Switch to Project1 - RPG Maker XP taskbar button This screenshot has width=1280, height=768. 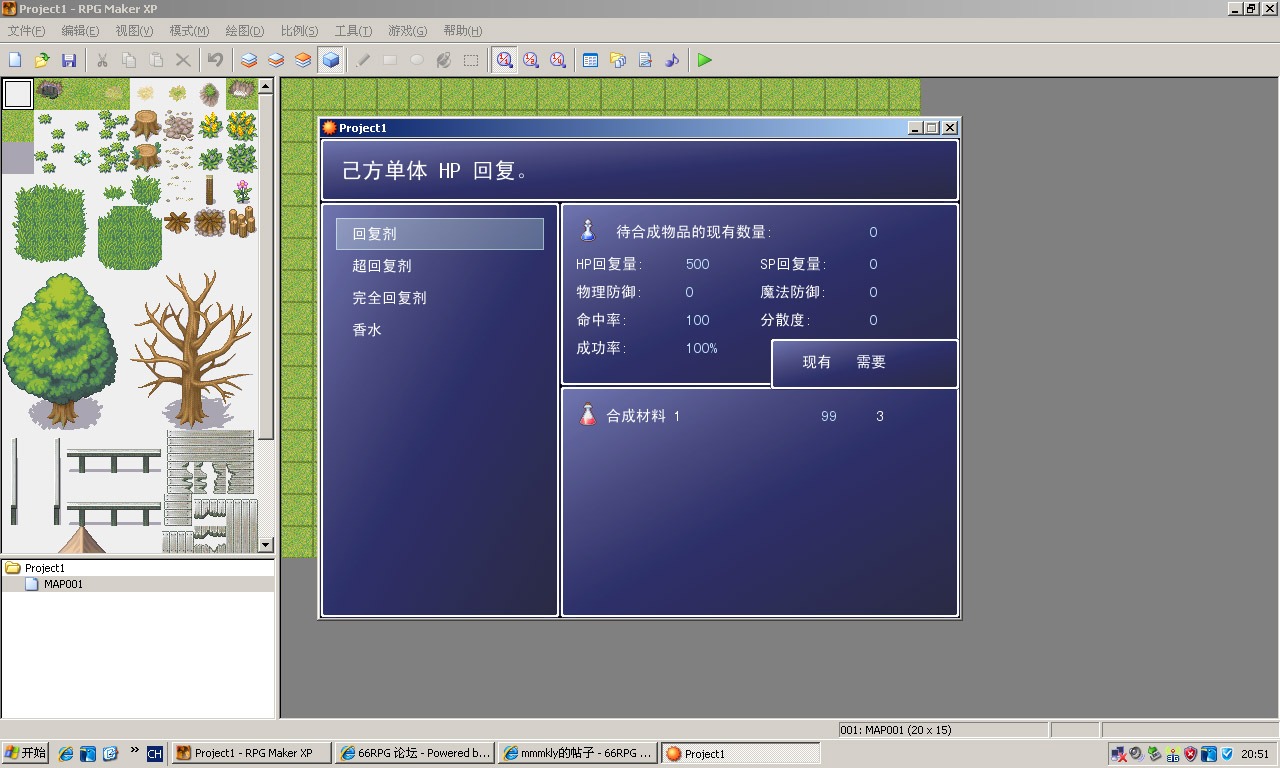(252, 753)
